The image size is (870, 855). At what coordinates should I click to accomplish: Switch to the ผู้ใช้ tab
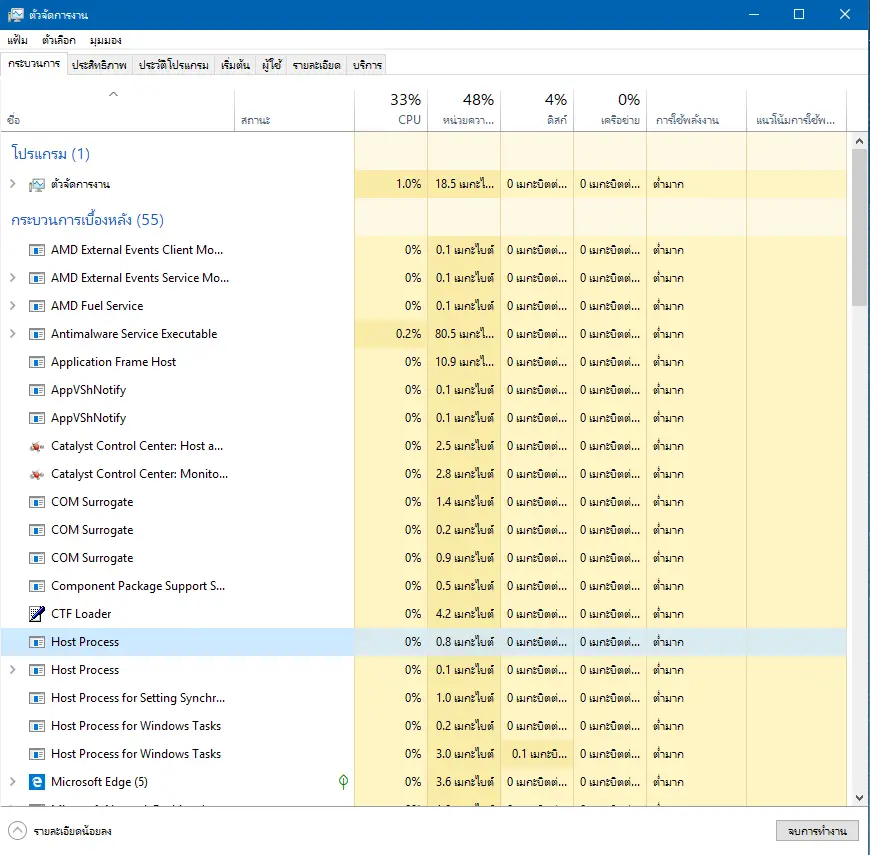(272, 65)
